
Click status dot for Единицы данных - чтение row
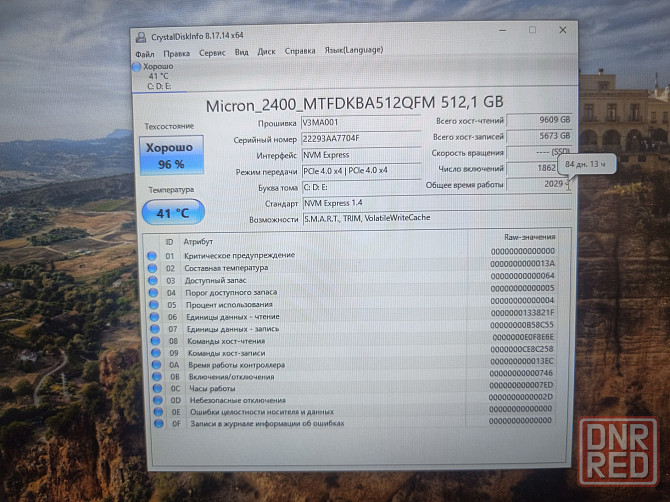tap(154, 317)
